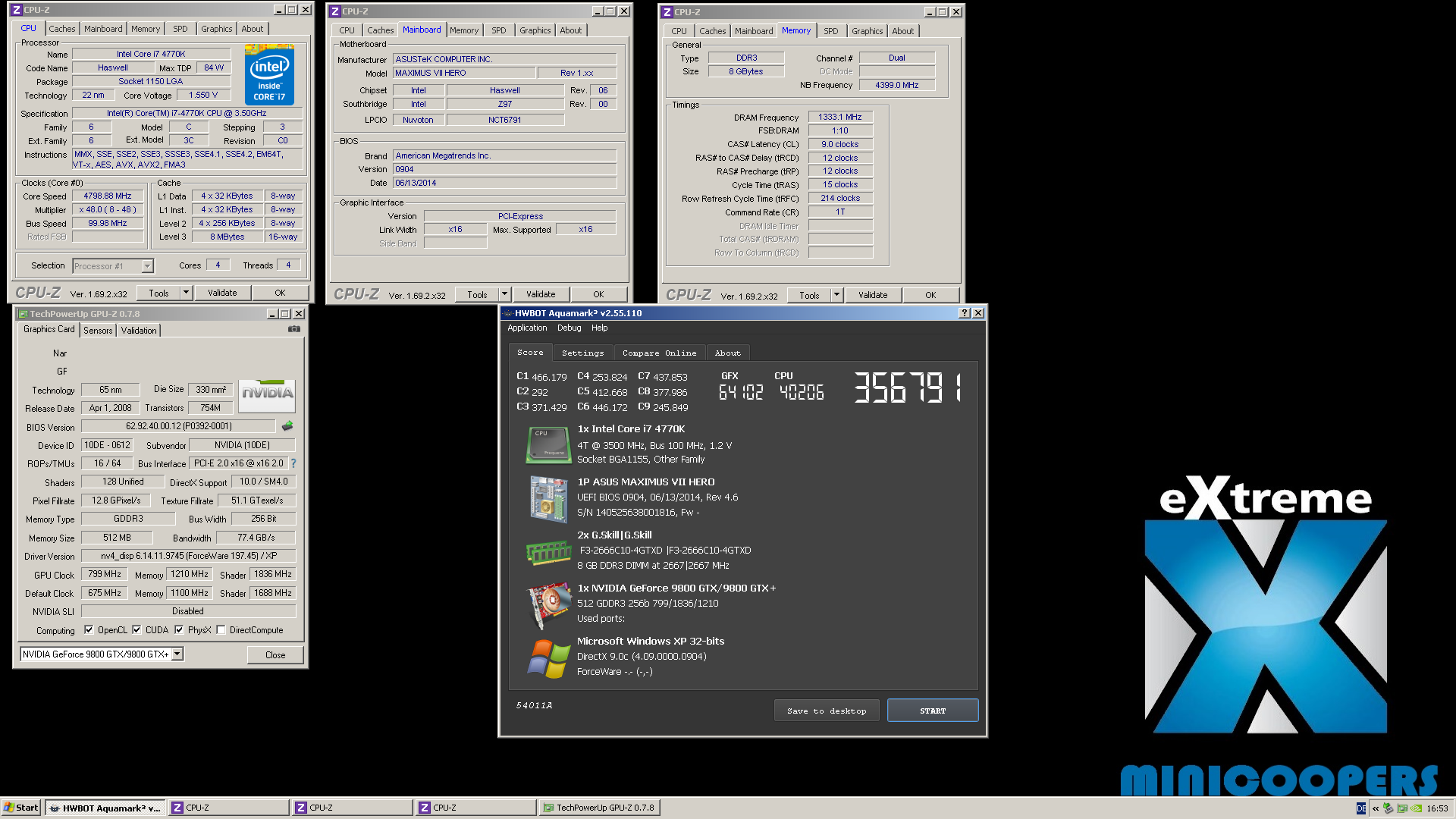Expand hidden tray icons with double chevron
1456x819 pixels.
point(1376,808)
